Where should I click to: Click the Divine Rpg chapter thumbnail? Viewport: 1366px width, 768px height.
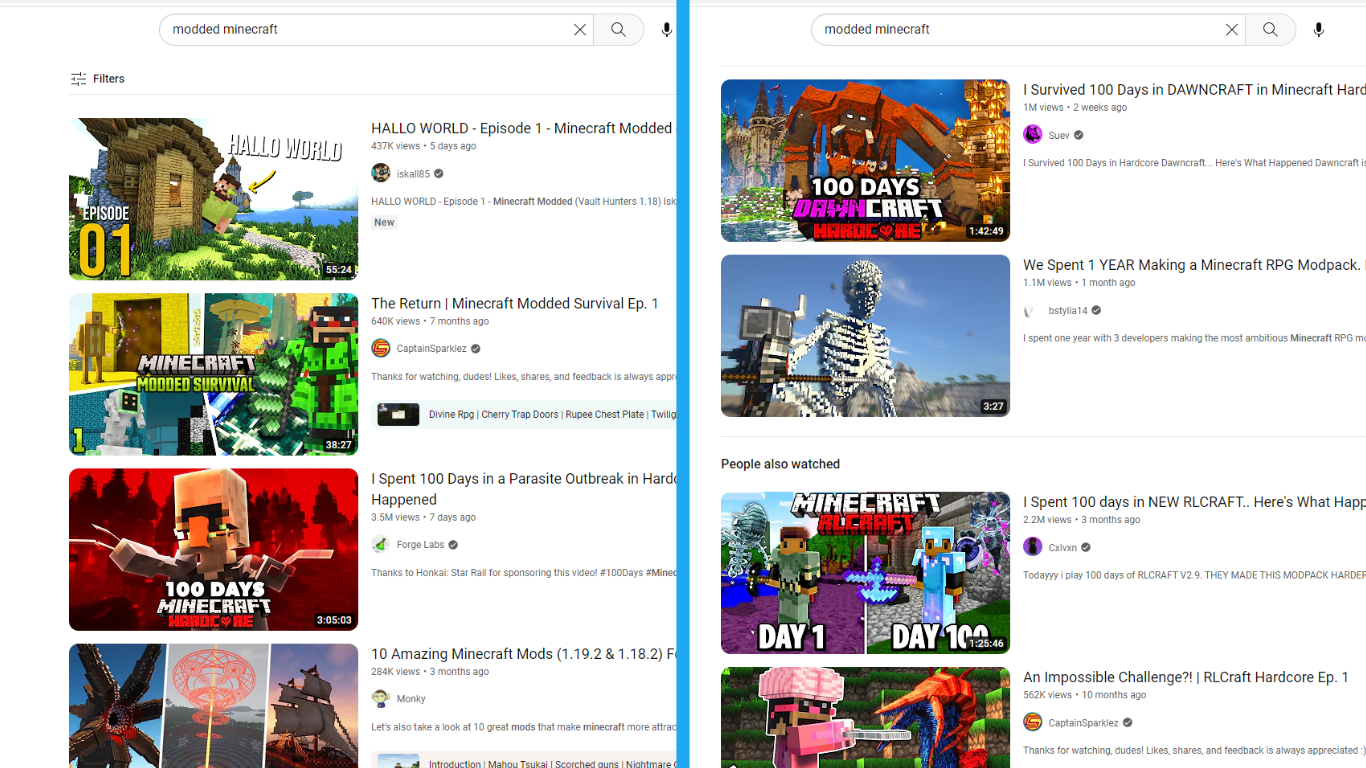click(398, 414)
